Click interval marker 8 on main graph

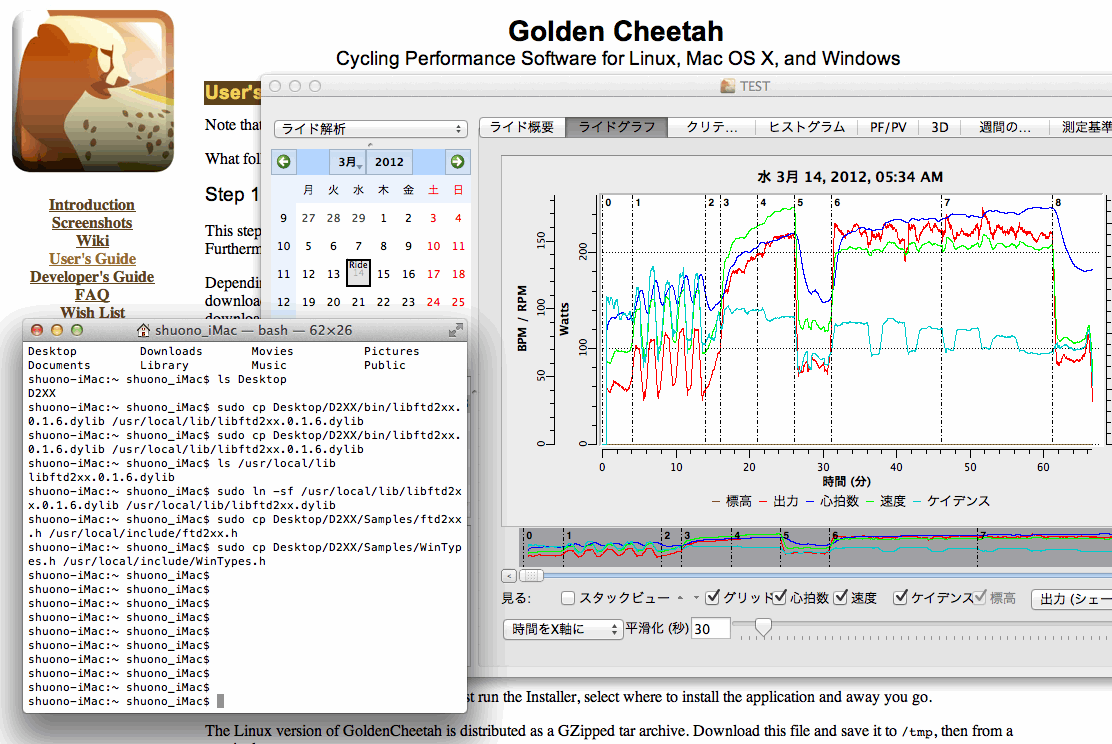tap(1058, 203)
